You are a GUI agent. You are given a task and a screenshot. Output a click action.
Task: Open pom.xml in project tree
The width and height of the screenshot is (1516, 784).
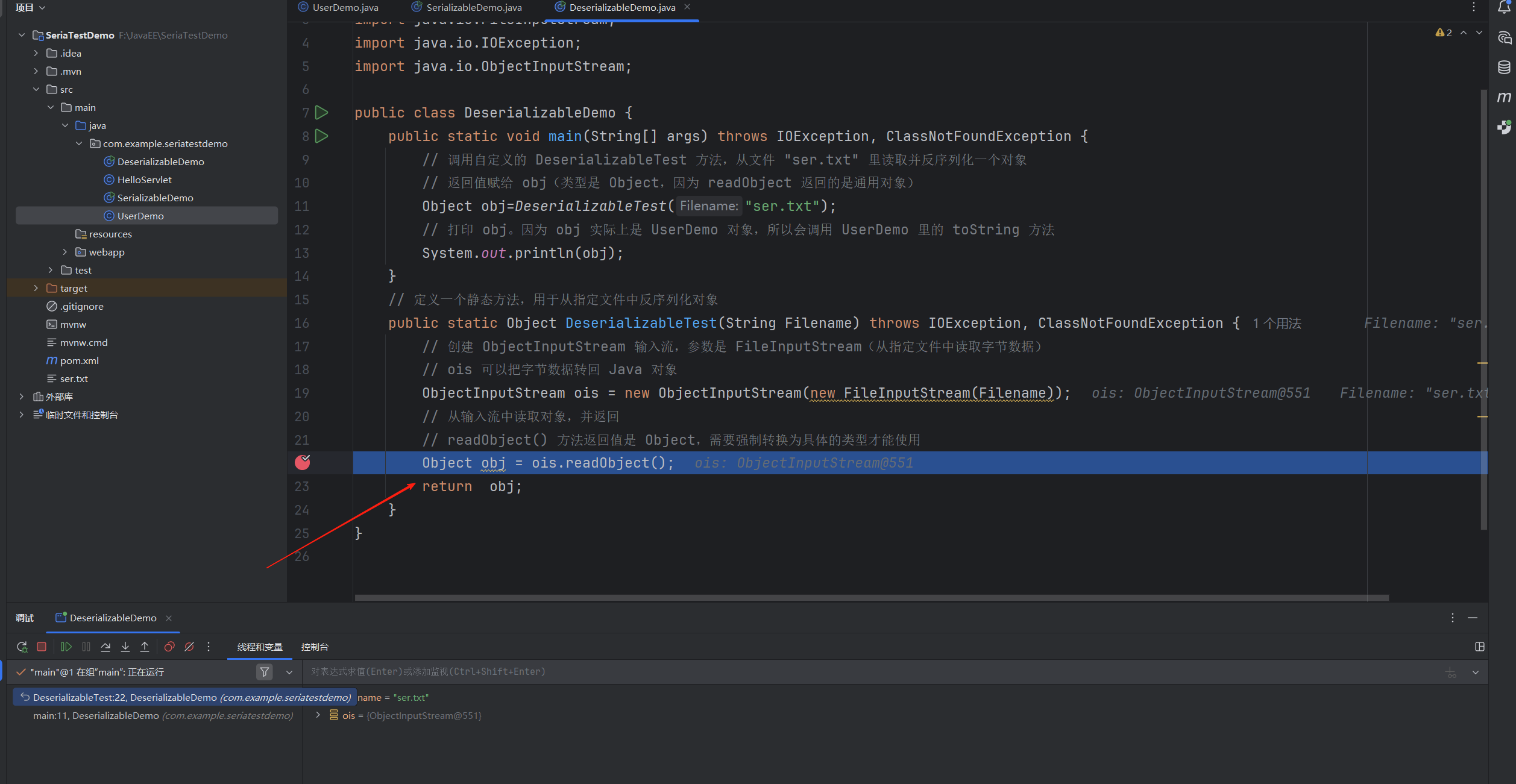[x=79, y=360]
